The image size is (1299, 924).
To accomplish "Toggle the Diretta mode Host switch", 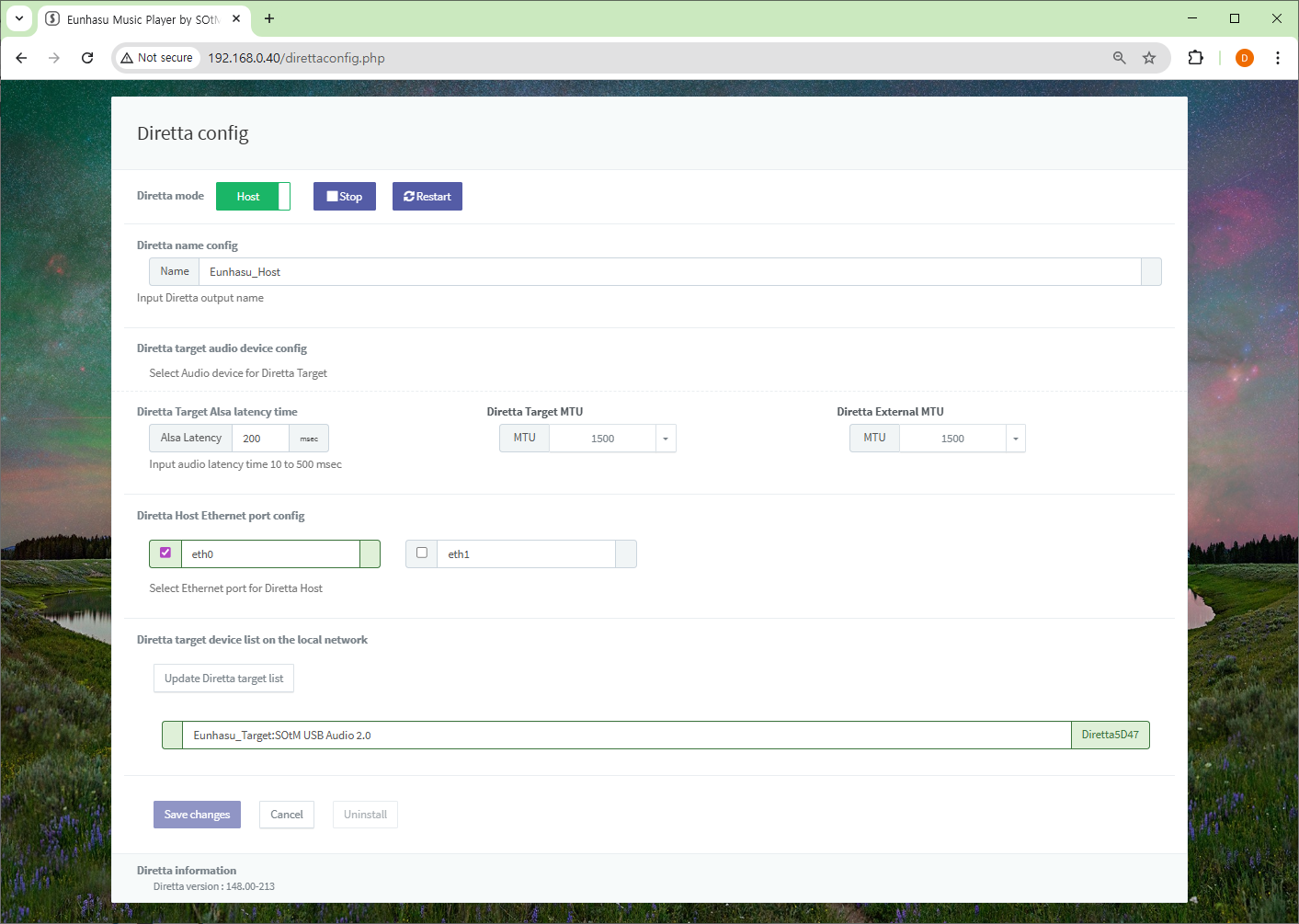I will click(x=253, y=197).
